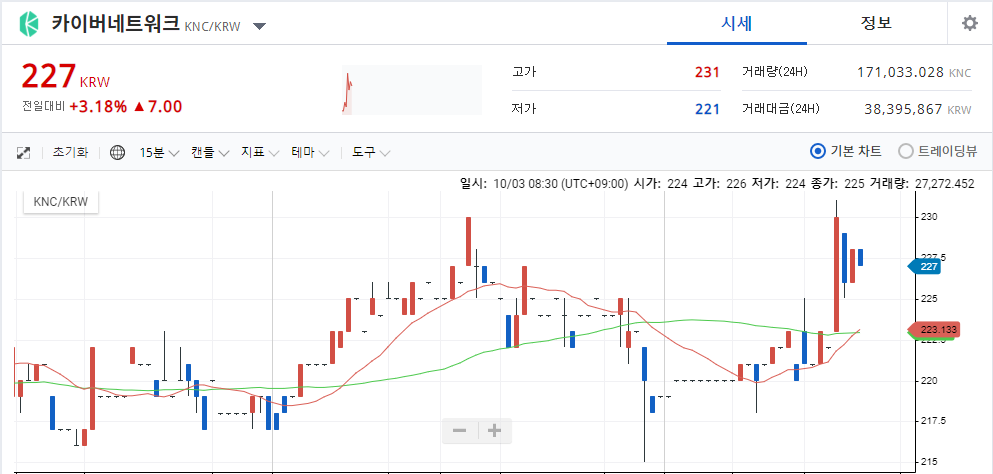Open the 테마 theme dropdown
993x474 pixels.
(x=310, y=153)
